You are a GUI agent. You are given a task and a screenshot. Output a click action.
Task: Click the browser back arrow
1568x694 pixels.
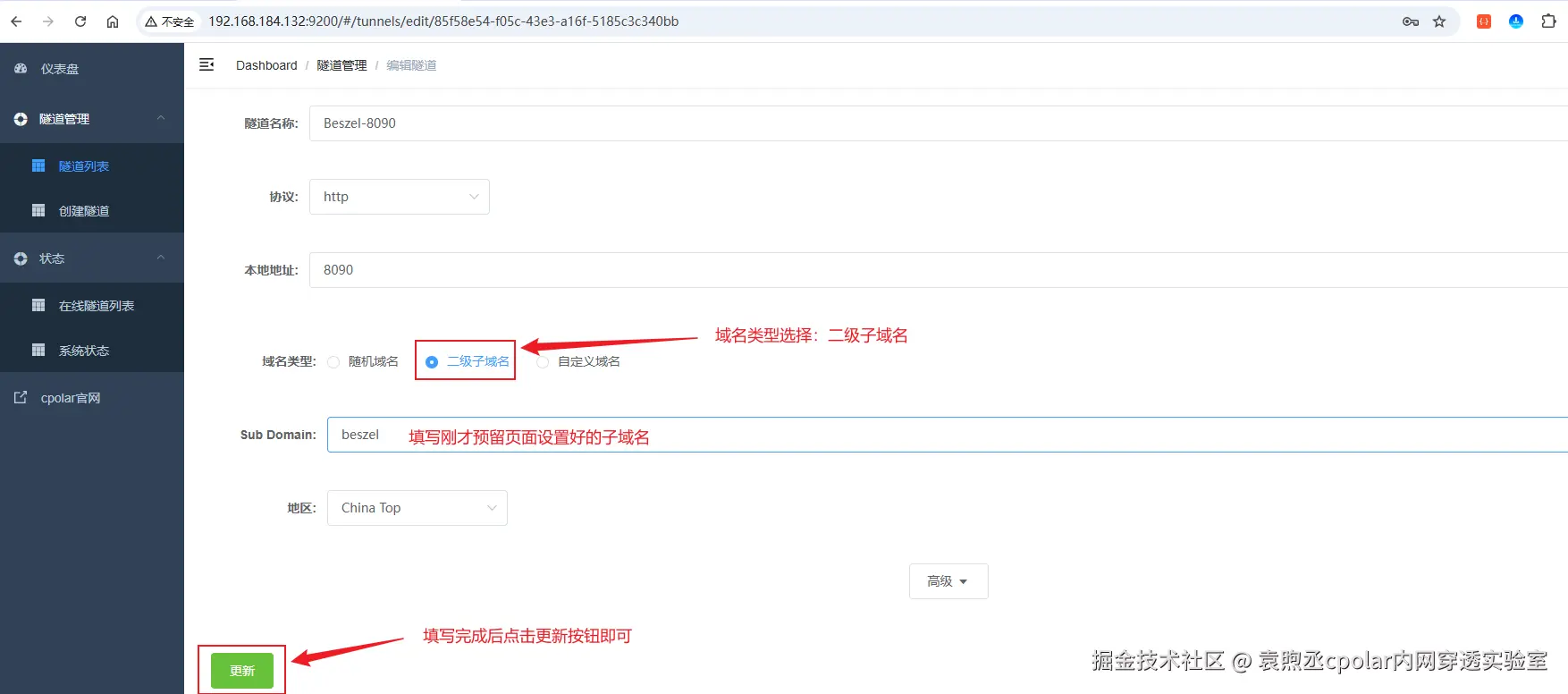(x=16, y=21)
